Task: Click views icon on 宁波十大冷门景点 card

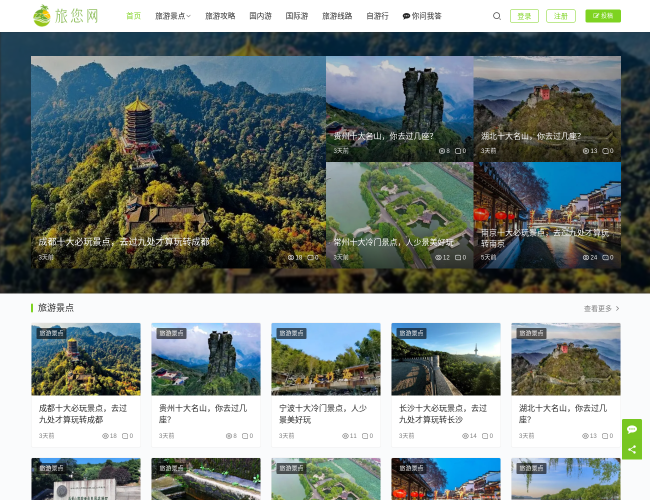Action: (345, 436)
